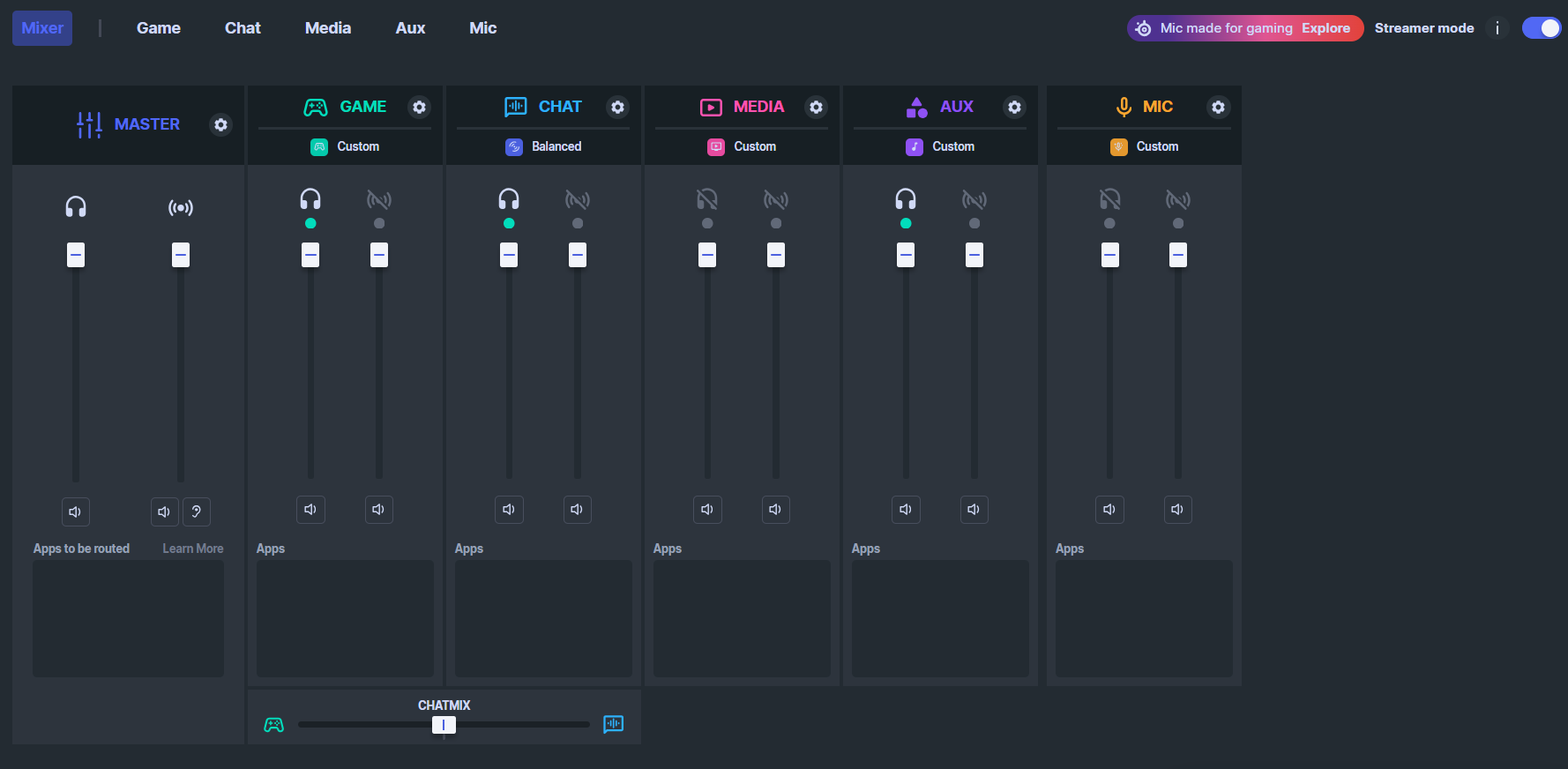
Task: Click Mic stream volume fader handle
Action: 1178,255
